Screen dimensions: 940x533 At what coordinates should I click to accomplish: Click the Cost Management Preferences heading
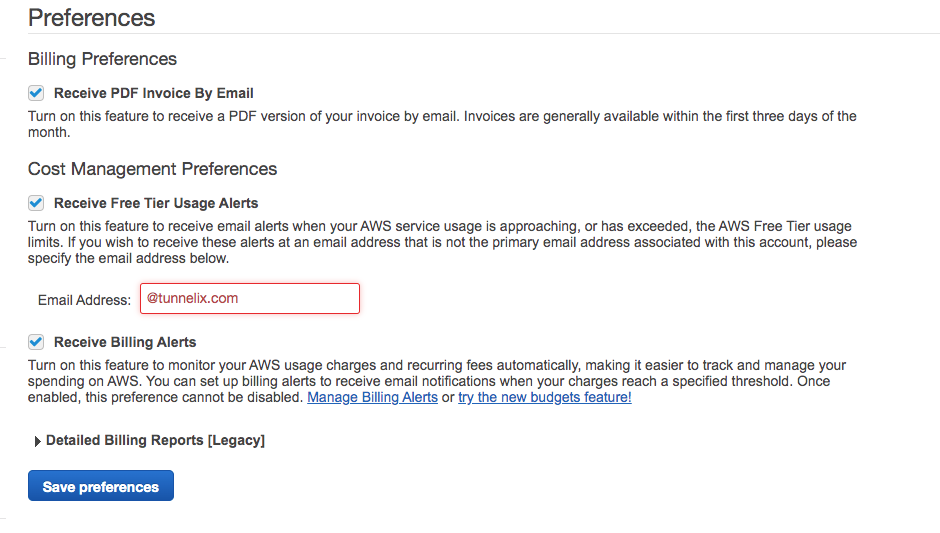[152, 169]
